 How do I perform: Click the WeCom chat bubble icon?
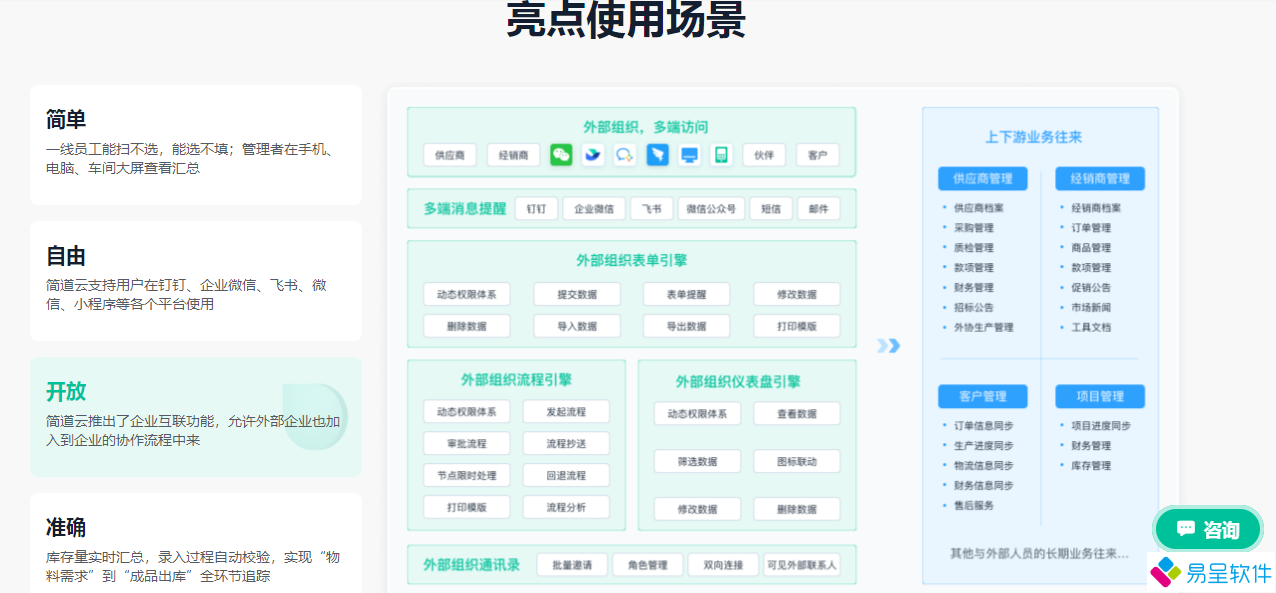(625, 155)
